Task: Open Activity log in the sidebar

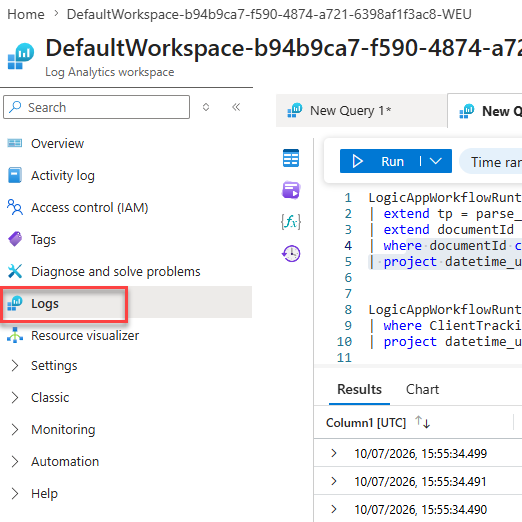Action: point(63,175)
